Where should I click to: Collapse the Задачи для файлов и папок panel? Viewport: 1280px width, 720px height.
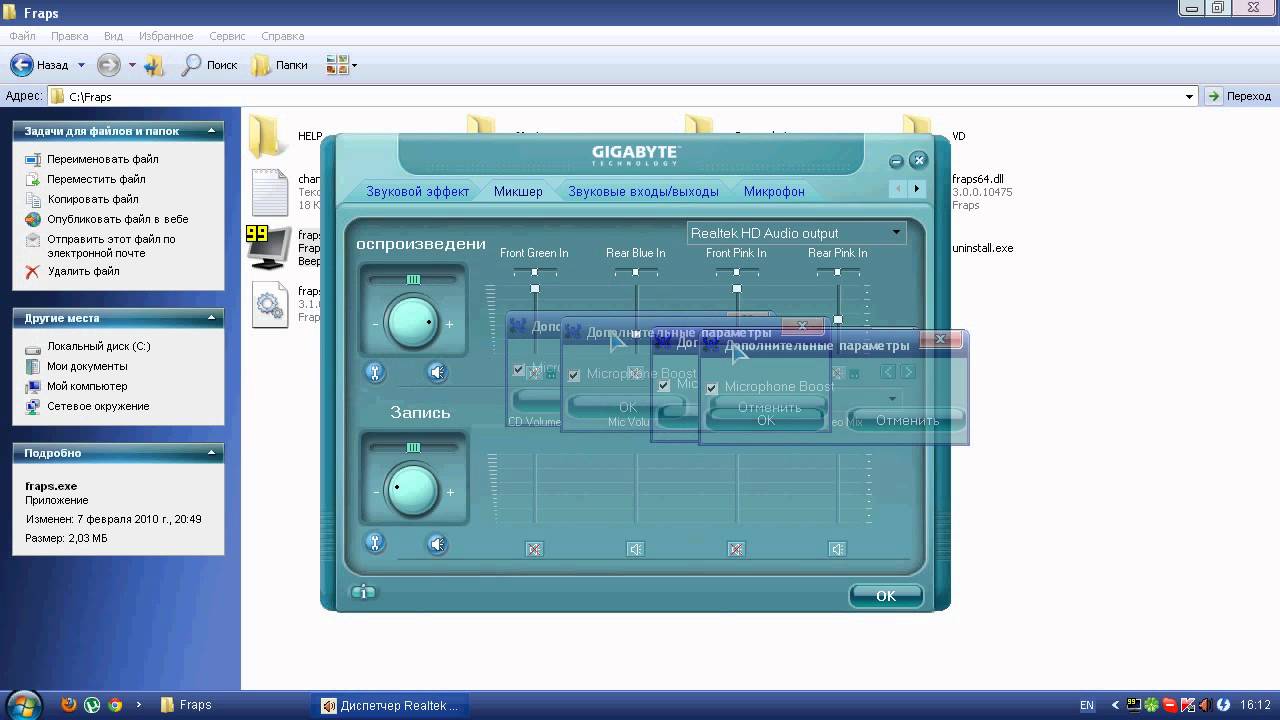point(211,131)
